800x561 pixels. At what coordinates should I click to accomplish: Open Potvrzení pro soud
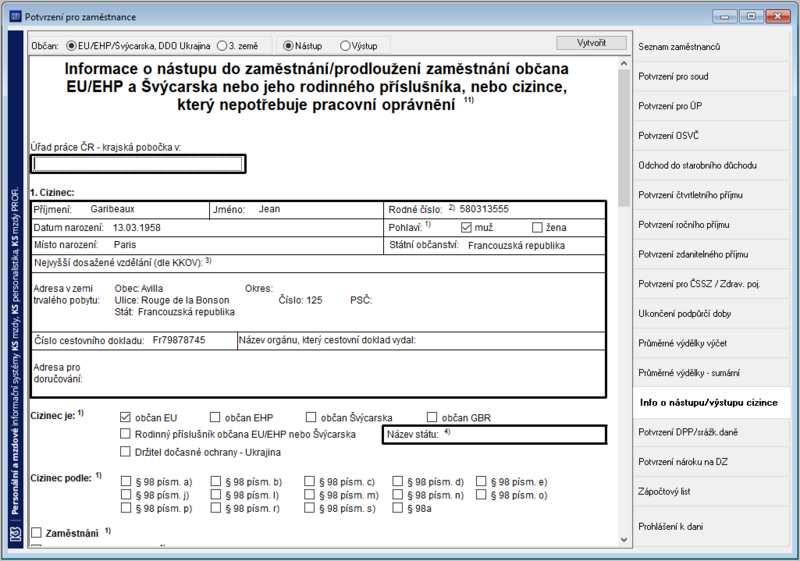(x=711, y=76)
